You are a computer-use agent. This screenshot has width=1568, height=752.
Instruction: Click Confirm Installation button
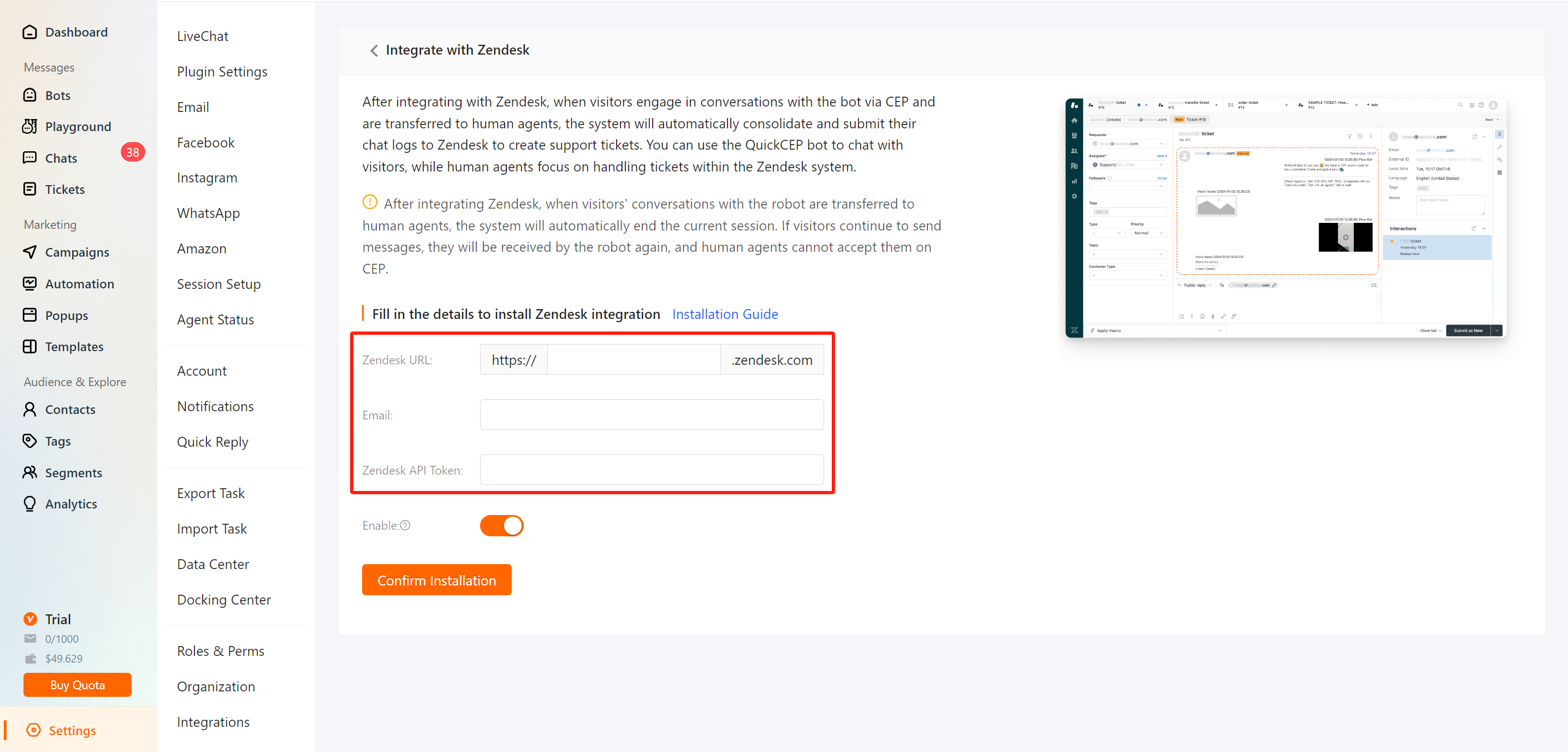pyautogui.click(x=436, y=581)
